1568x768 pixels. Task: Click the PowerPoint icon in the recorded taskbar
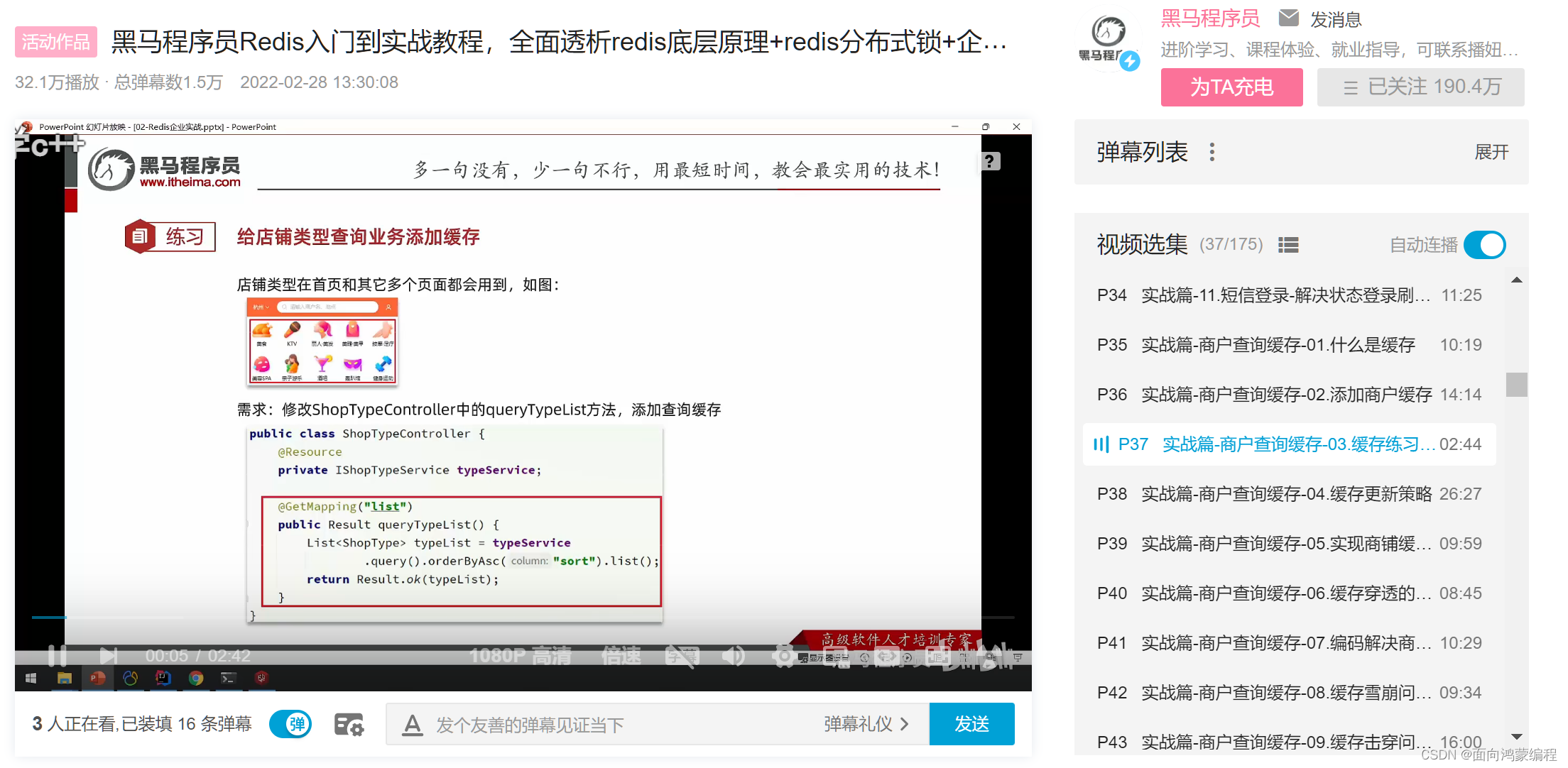(97, 679)
